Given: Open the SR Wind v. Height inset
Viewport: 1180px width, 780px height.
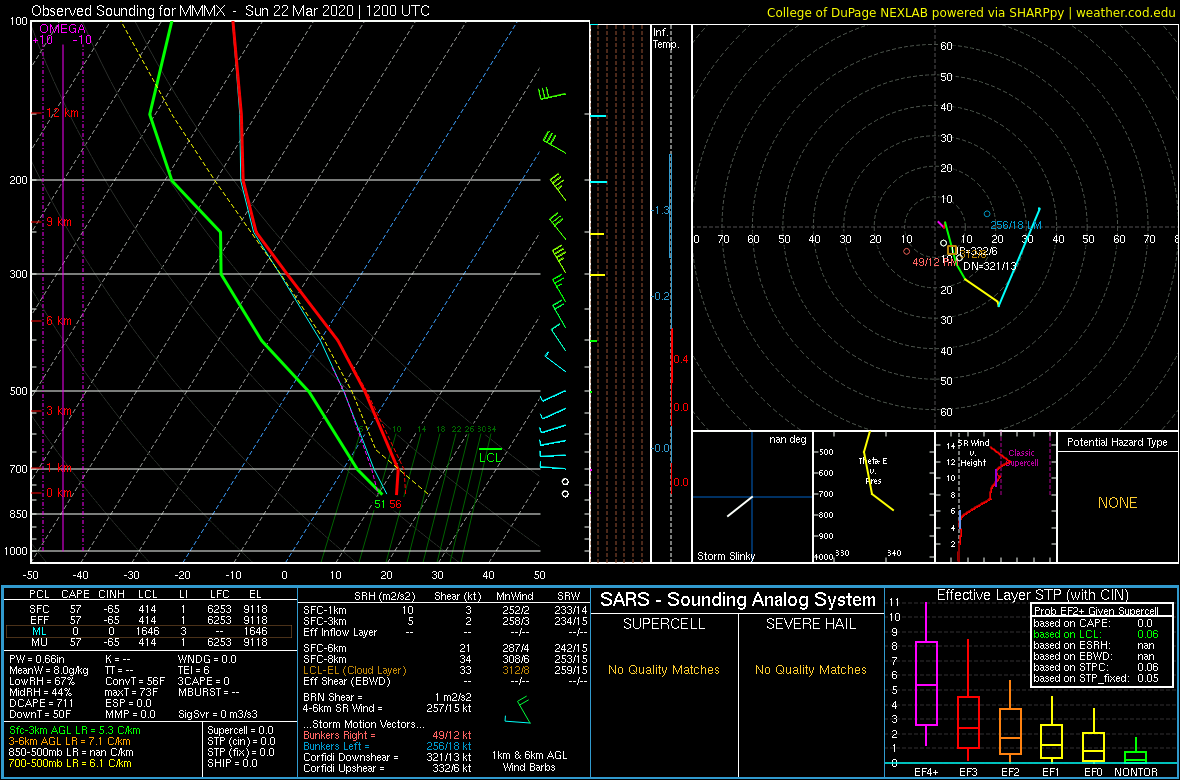Looking at the screenshot, I should tap(995, 497).
